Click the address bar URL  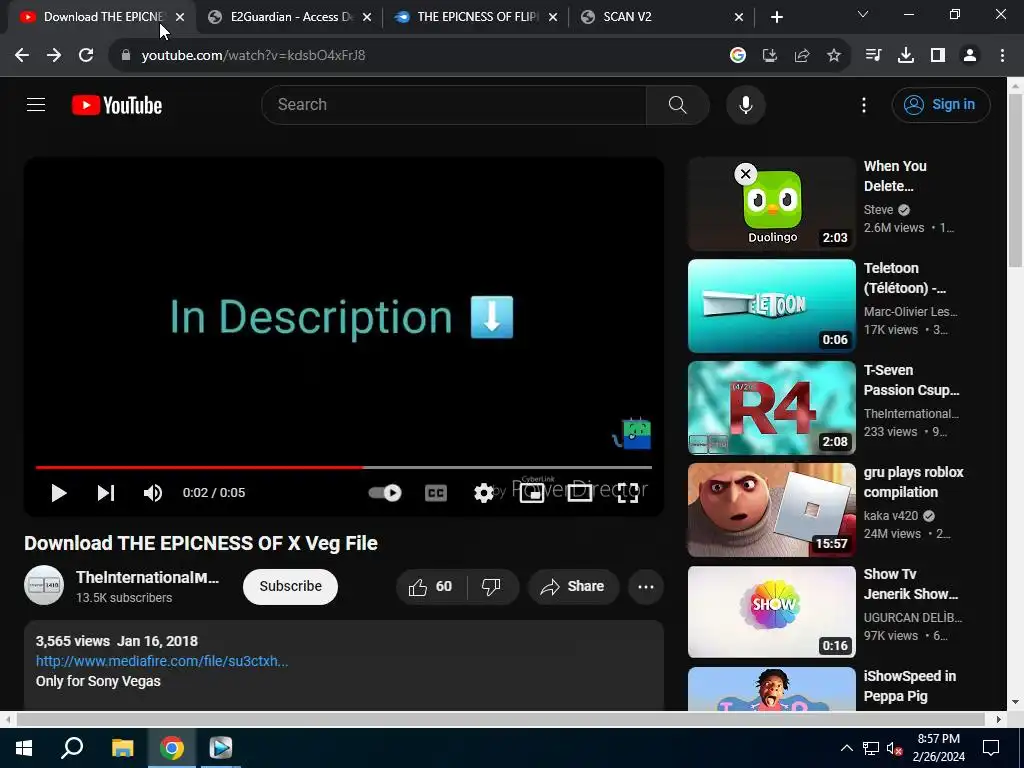click(253, 56)
